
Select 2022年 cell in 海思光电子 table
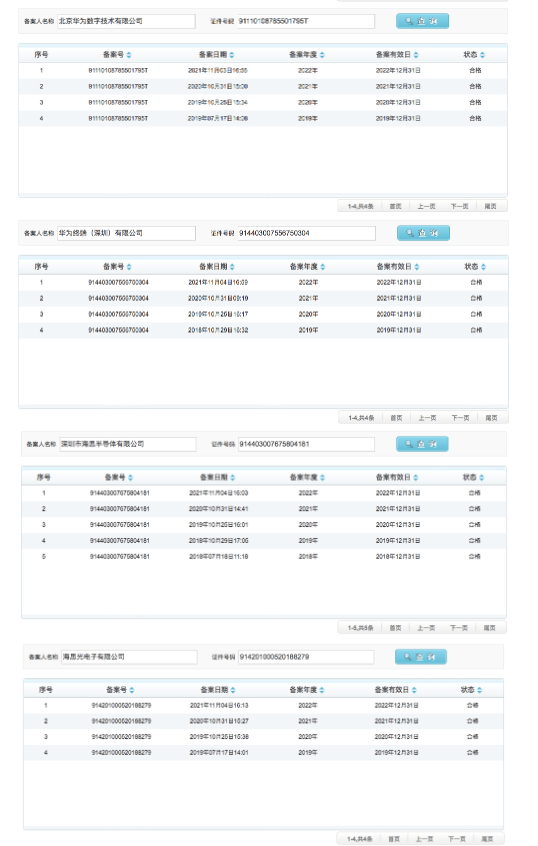(x=308, y=705)
